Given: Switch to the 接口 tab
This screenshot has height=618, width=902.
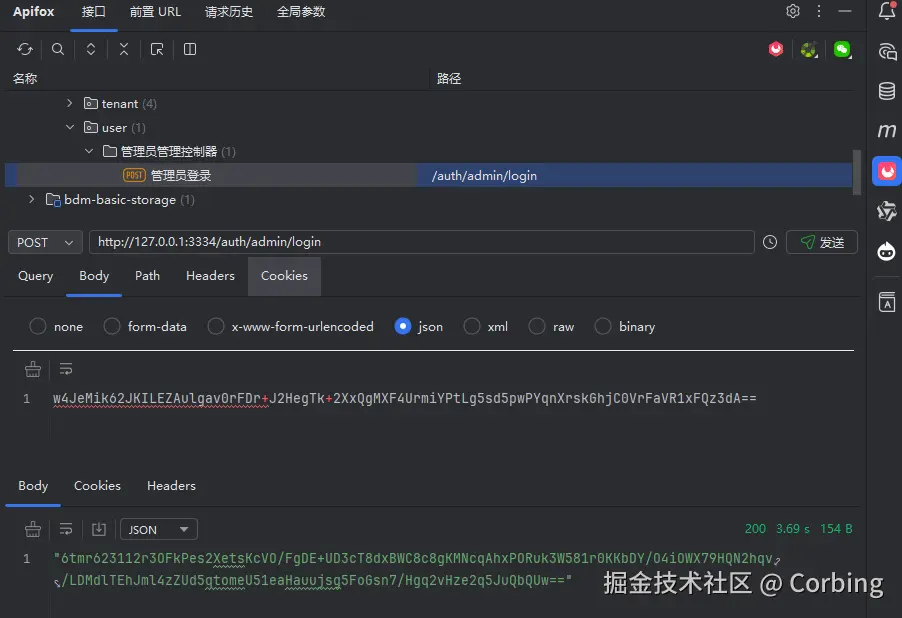Looking at the screenshot, I should pyautogui.click(x=94, y=12).
